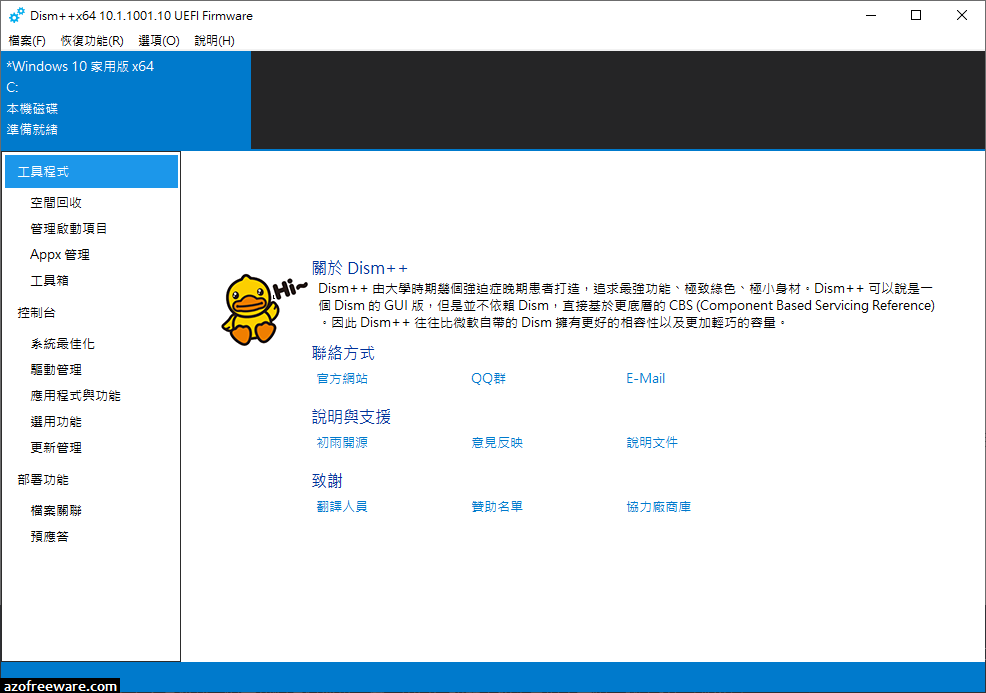This screenshot has width=986, height=693.
Task: Open the 檔案關聯 file association tool
Action: tap(56, 509)
